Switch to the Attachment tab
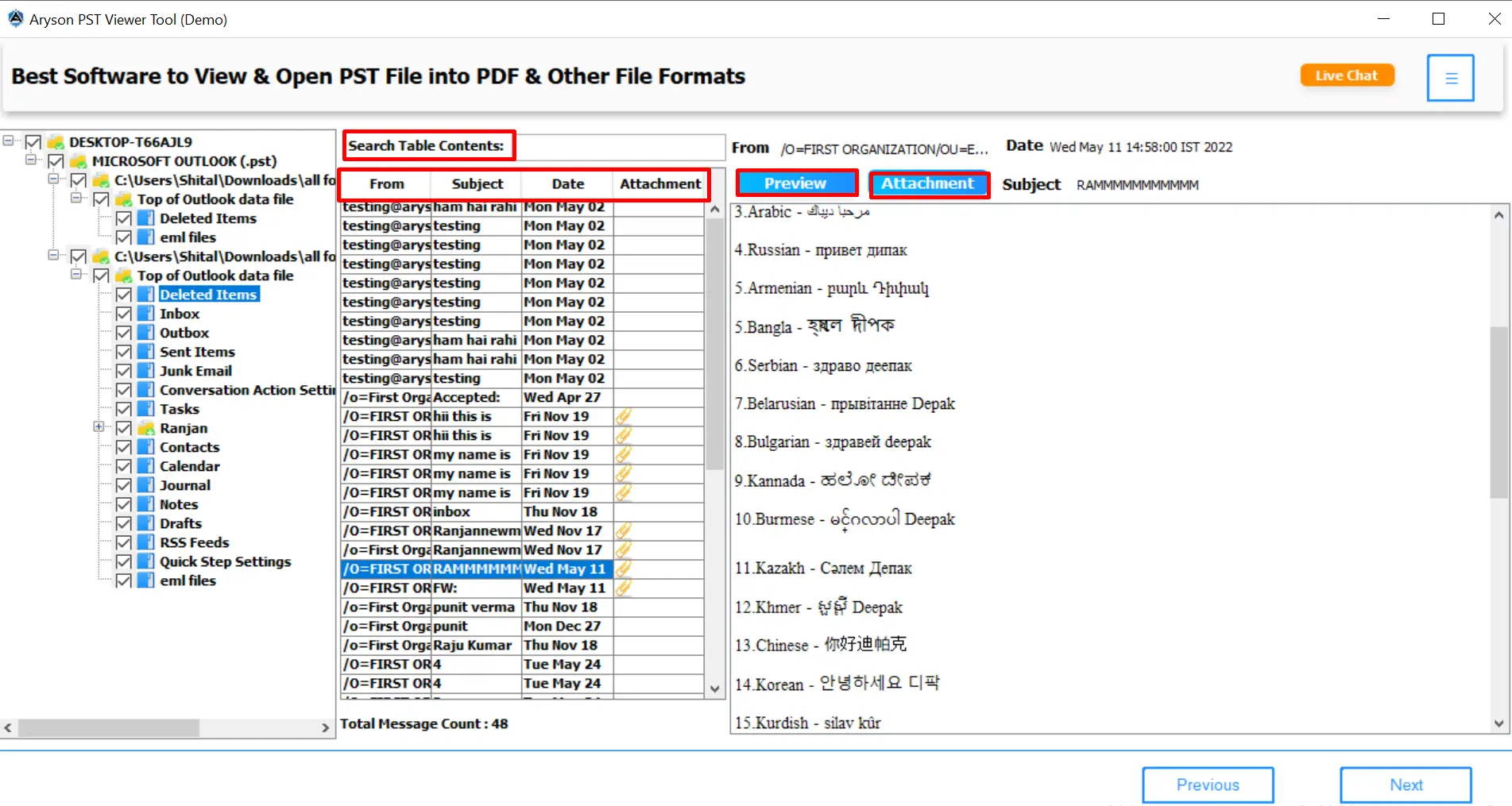 928,183
